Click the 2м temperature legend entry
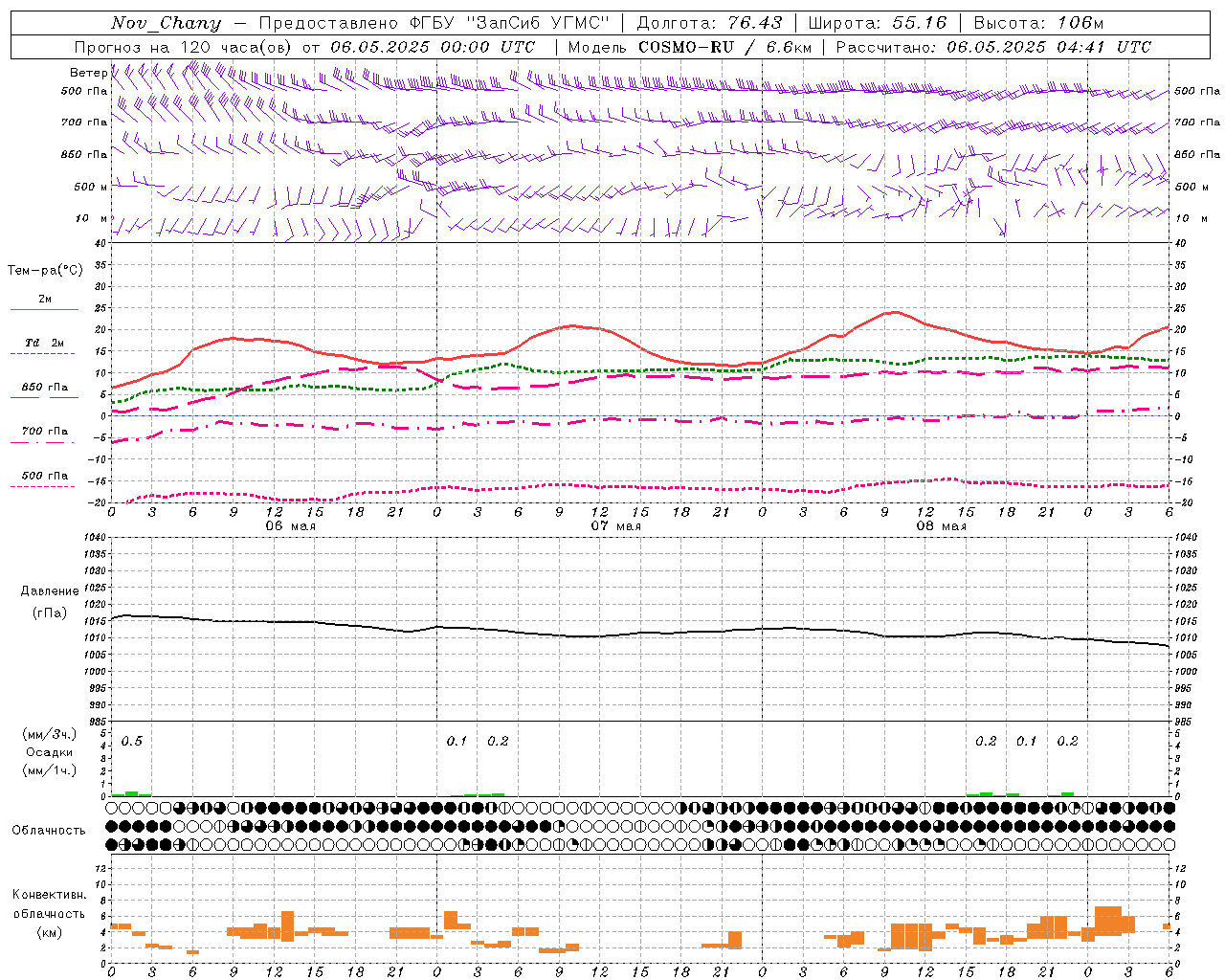 pyautogui.click(x=45, y=300)
